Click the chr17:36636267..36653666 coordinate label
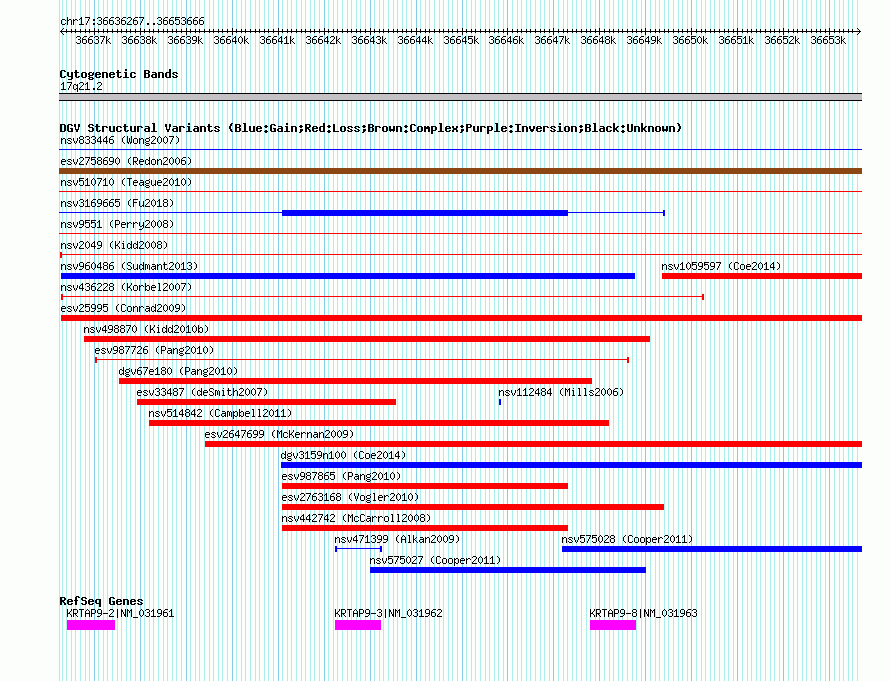890x681 pixels. pyautogui.click(x=132, y=21)
